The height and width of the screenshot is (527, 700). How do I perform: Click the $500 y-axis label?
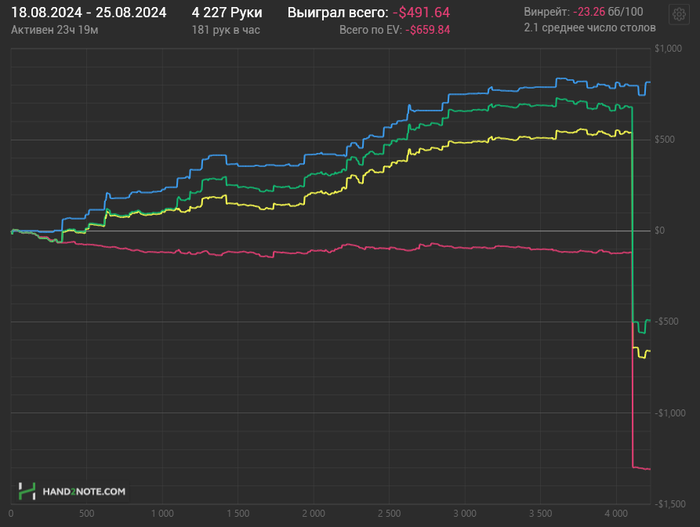(x=665, y=140)
